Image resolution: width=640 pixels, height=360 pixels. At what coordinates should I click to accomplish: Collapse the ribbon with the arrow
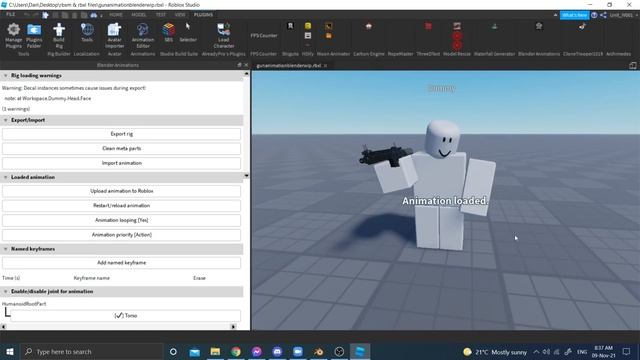coord(555,15)
